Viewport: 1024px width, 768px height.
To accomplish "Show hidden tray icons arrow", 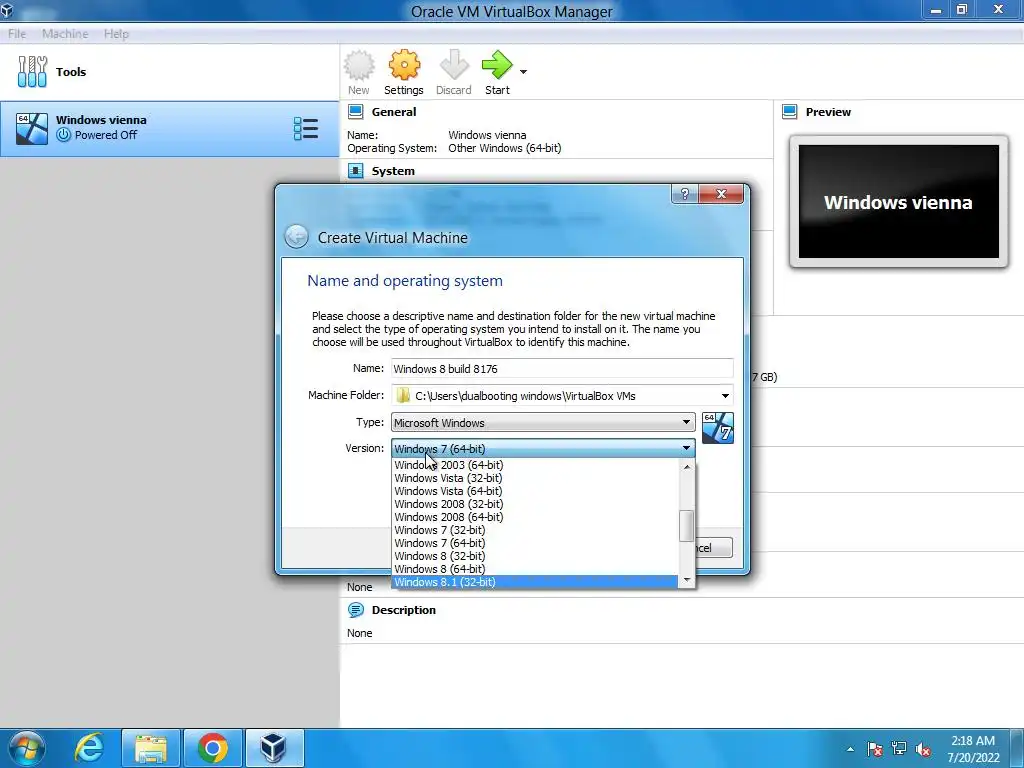I will click(850, 749).
